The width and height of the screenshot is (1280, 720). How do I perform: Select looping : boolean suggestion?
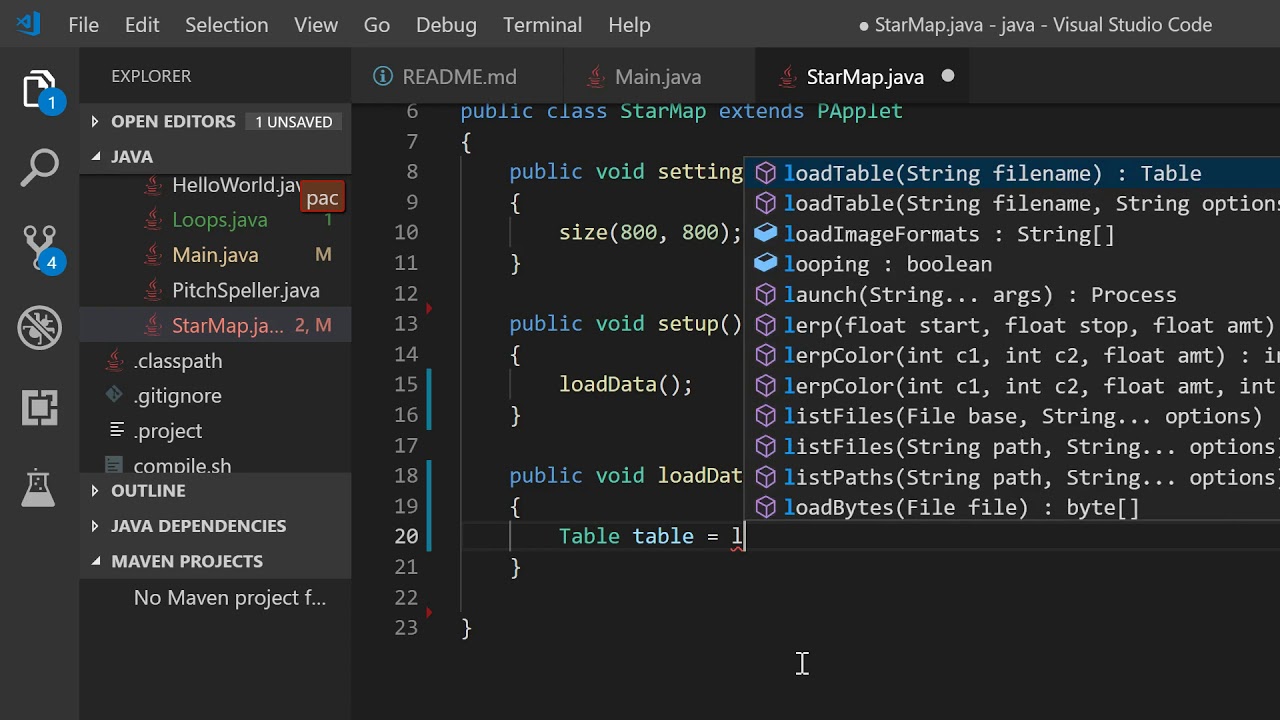[x=1012, y=264]
